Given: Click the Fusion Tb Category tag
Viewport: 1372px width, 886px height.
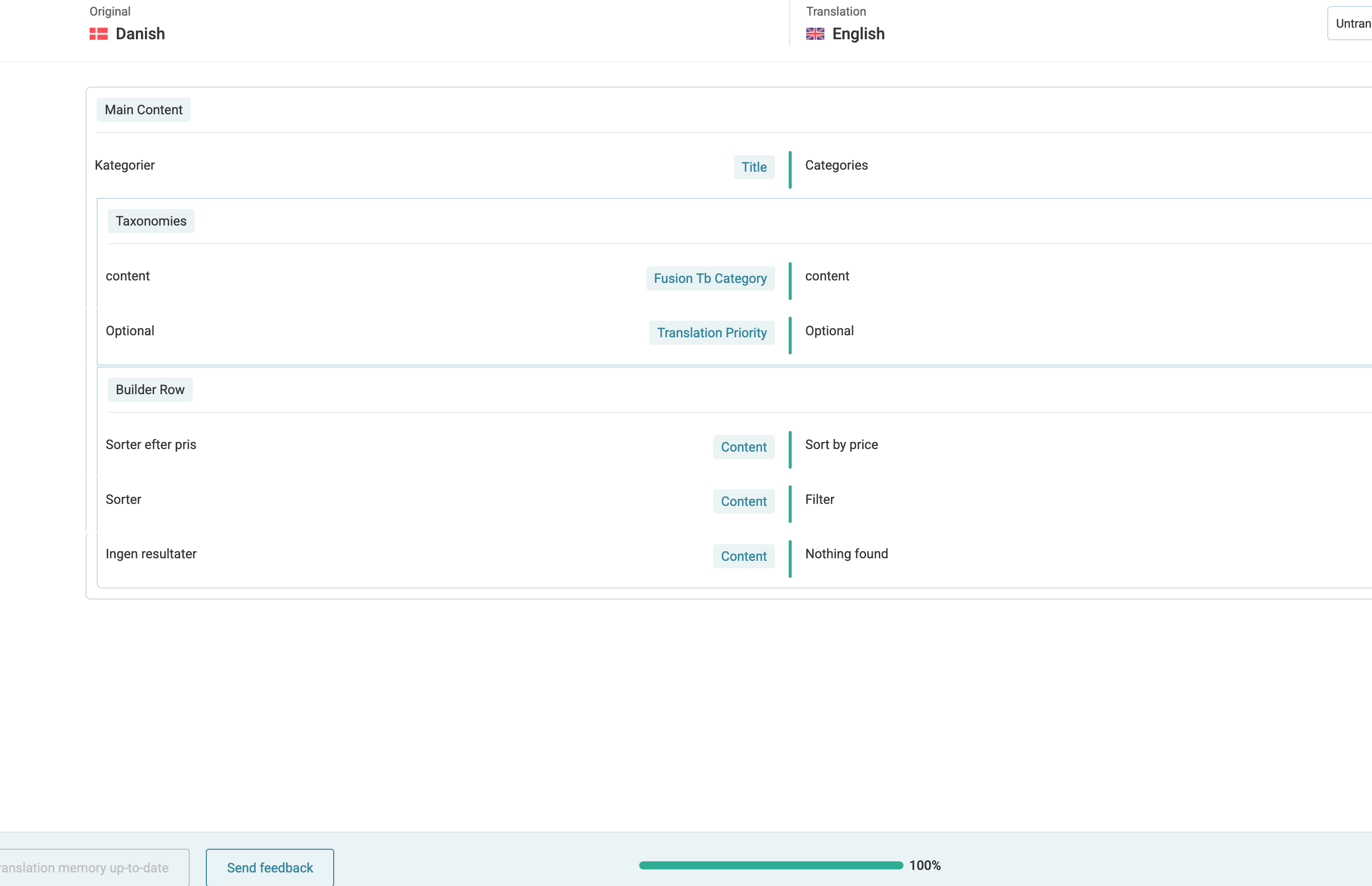Looking at the screenshot, I should [x=710, y=278].
